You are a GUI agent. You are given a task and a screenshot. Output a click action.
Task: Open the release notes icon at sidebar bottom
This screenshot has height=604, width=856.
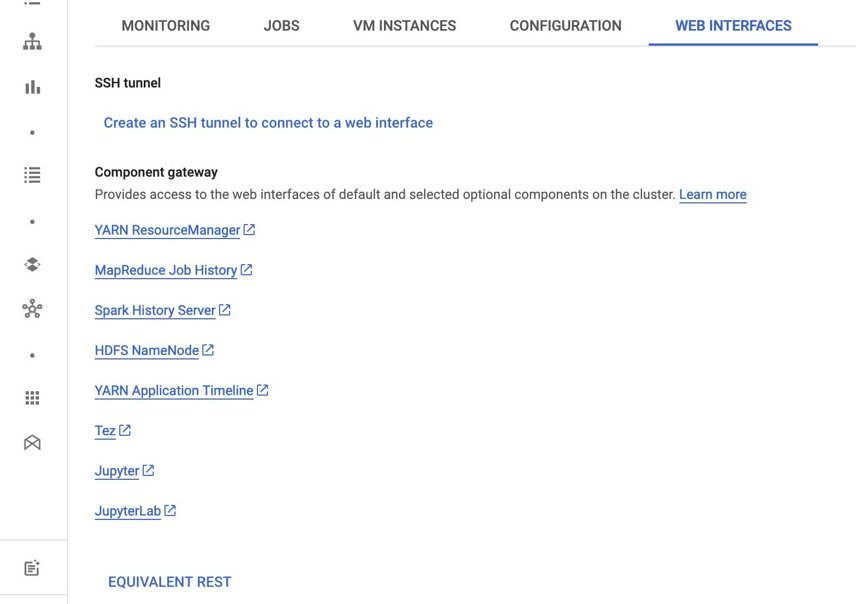32,567
